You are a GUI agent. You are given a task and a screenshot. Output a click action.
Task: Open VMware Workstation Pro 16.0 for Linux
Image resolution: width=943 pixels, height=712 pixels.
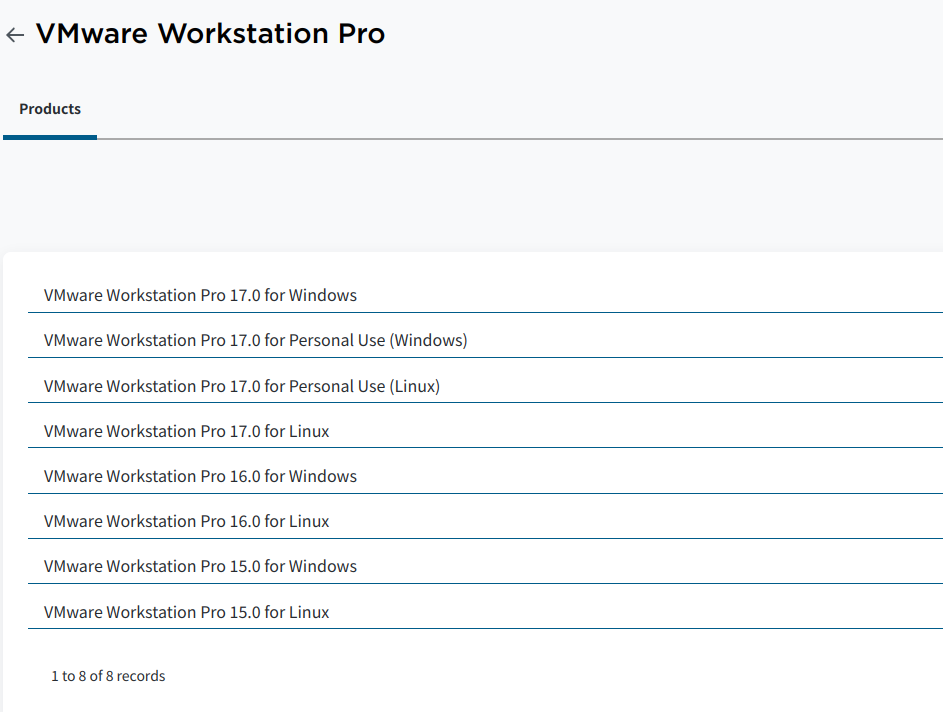186,521
